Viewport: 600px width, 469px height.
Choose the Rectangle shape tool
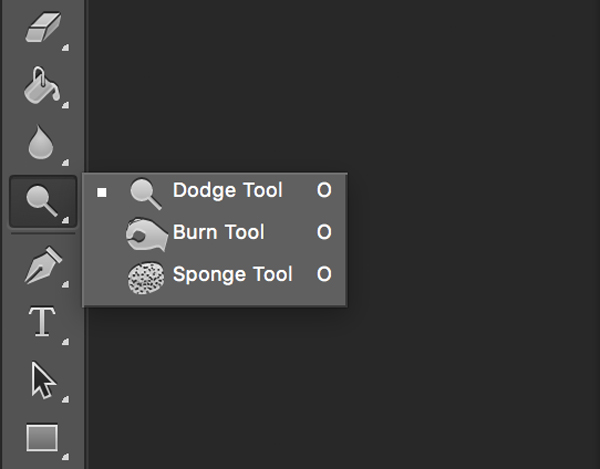(x=41, y=437)
